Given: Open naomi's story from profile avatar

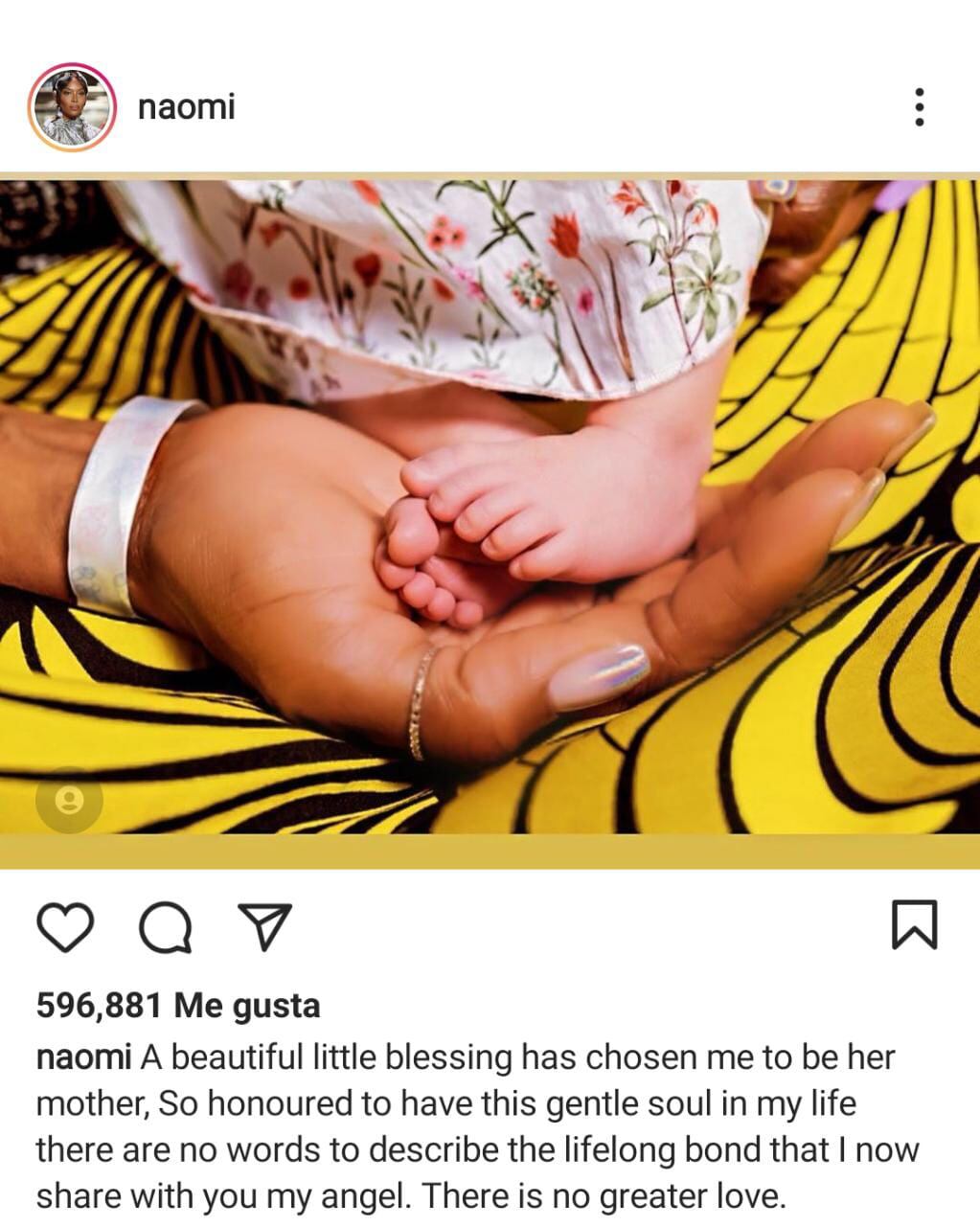Looking at the screenshot, I should pyautogui.click(x=72, y=107).
